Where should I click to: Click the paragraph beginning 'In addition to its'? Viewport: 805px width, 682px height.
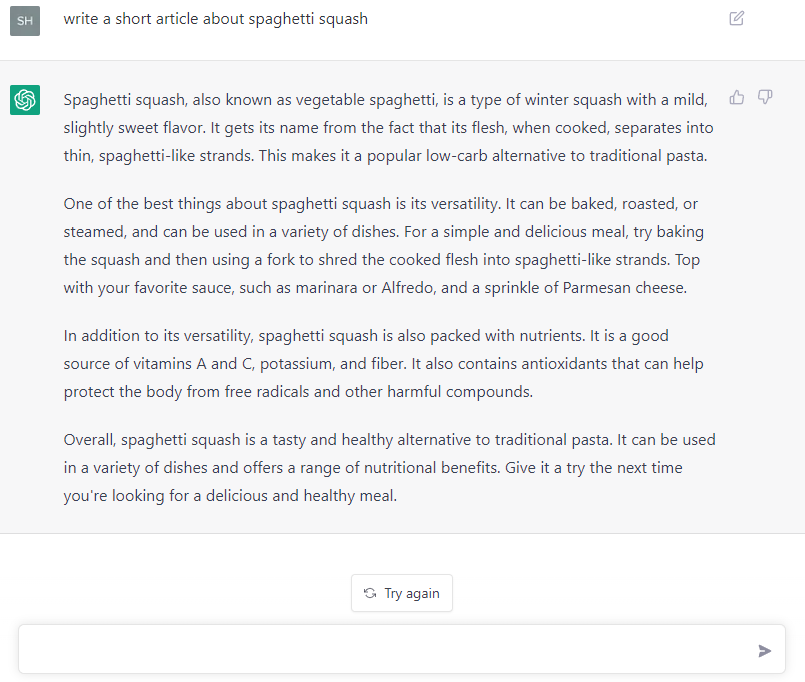click(384, 364)
